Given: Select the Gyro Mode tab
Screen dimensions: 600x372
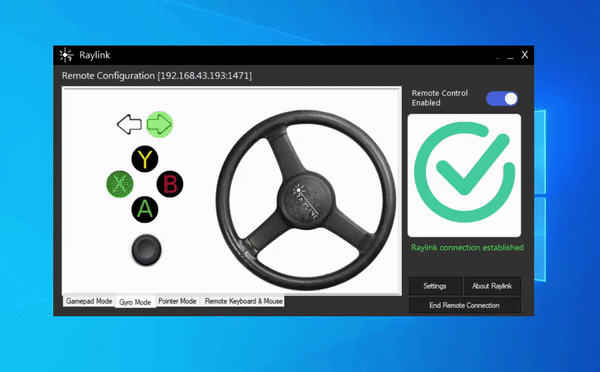Looking at the screenshot, I should click(x=135, y=302).
